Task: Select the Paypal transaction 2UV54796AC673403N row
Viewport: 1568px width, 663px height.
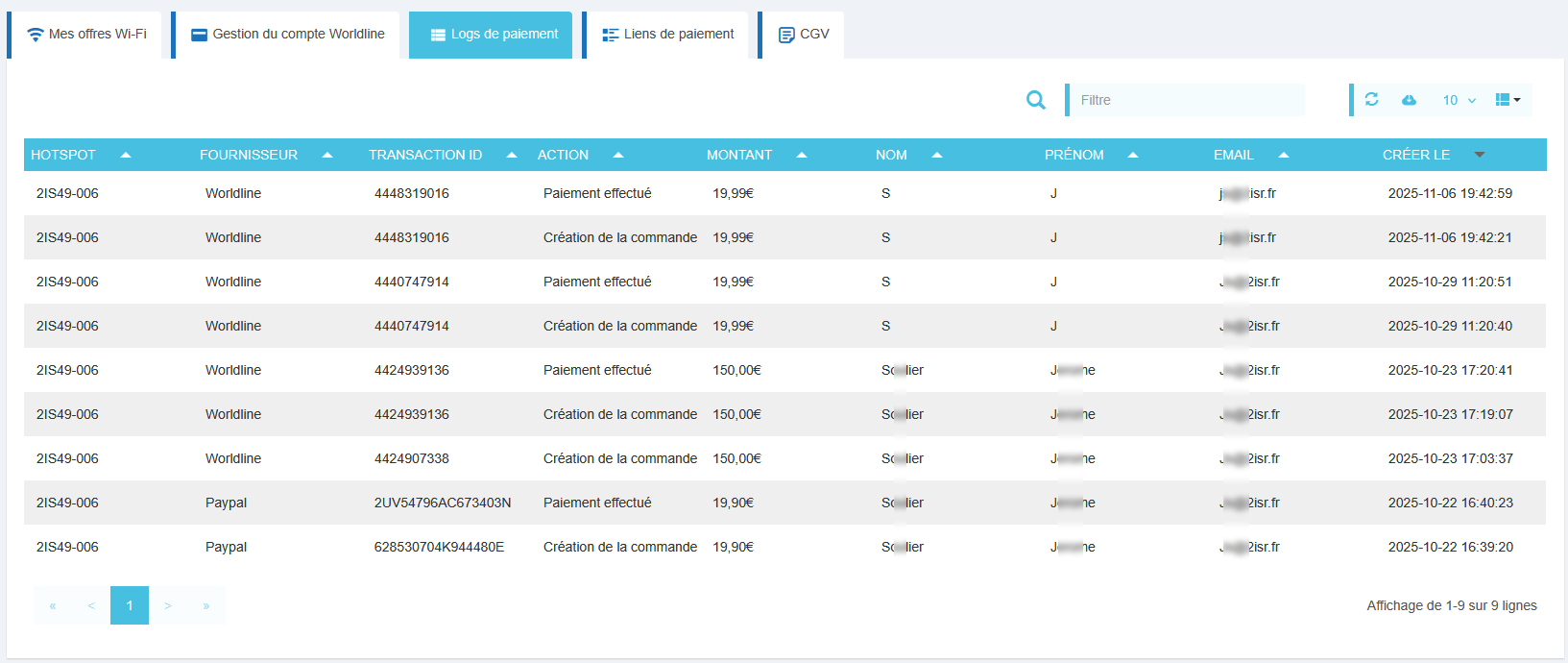Action: coord(443,503)
